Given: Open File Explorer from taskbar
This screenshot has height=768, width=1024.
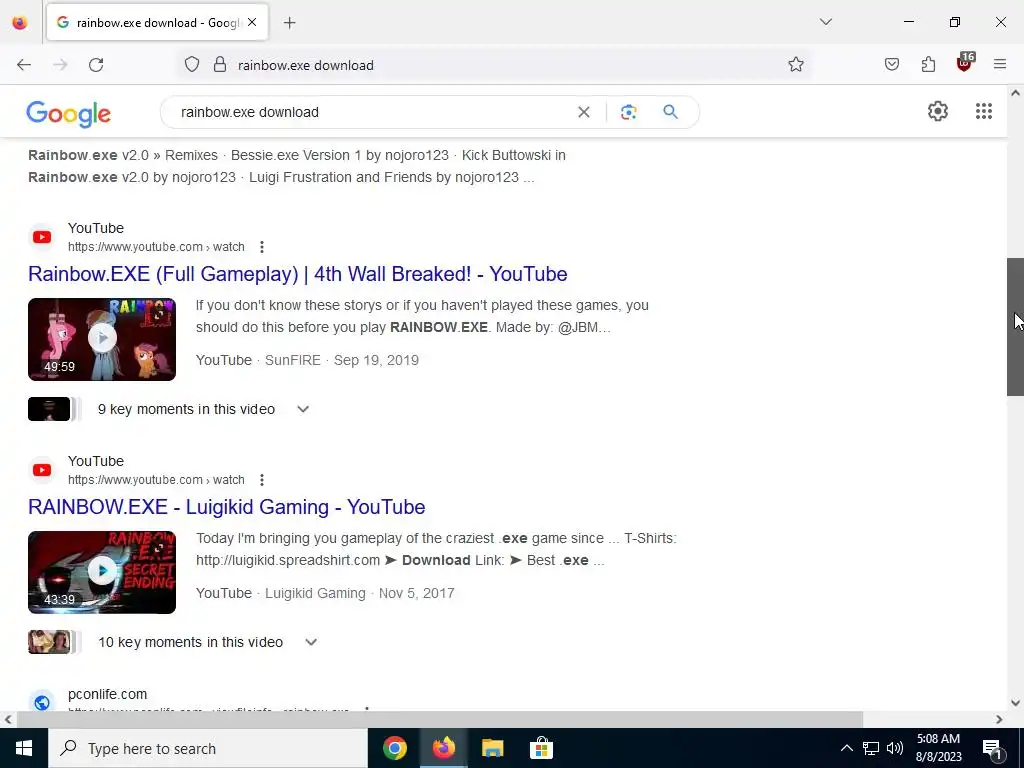Looking at the screenshot, I should coord(492,748).
